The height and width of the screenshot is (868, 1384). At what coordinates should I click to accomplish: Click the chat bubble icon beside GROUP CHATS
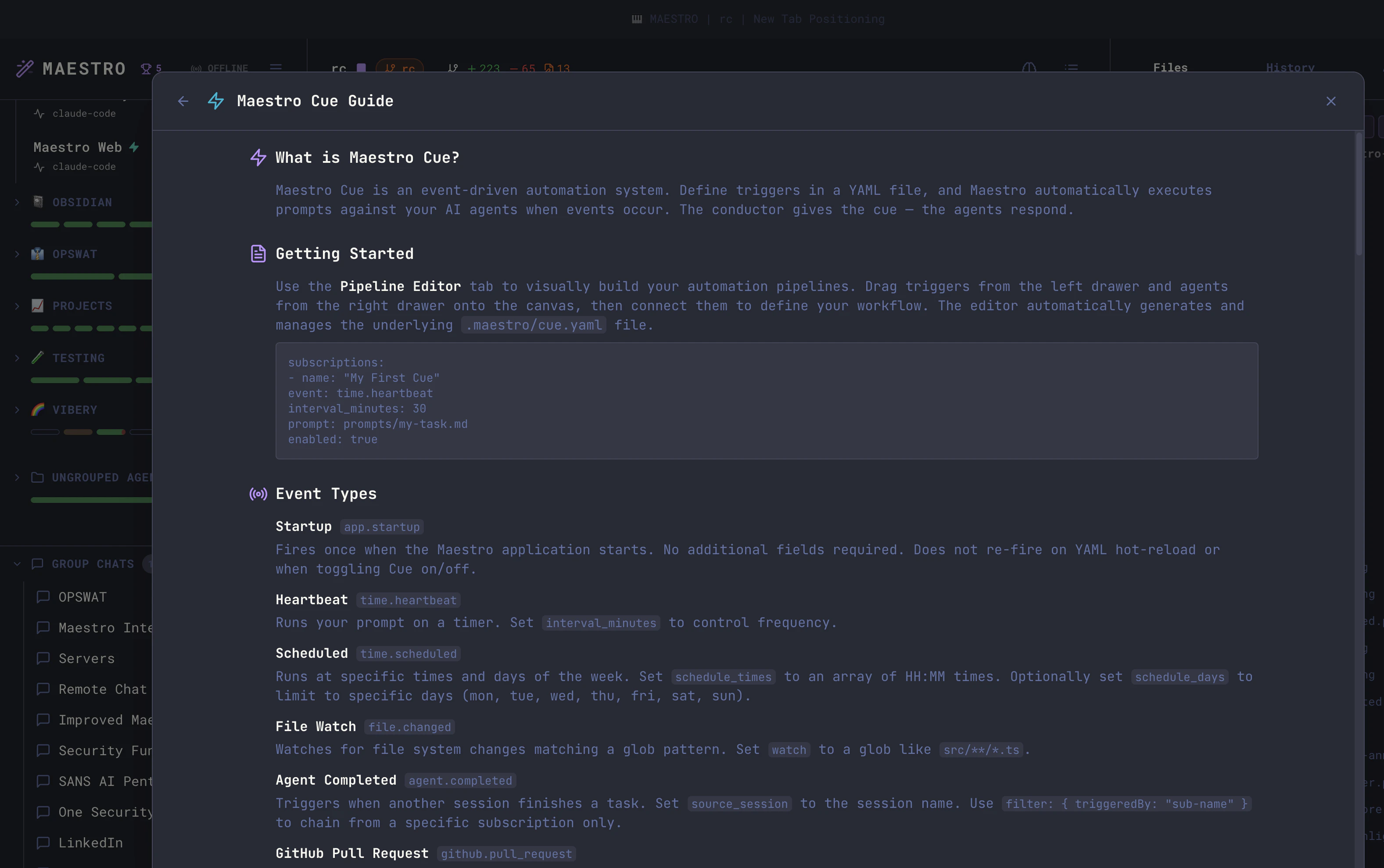[38, 564]
